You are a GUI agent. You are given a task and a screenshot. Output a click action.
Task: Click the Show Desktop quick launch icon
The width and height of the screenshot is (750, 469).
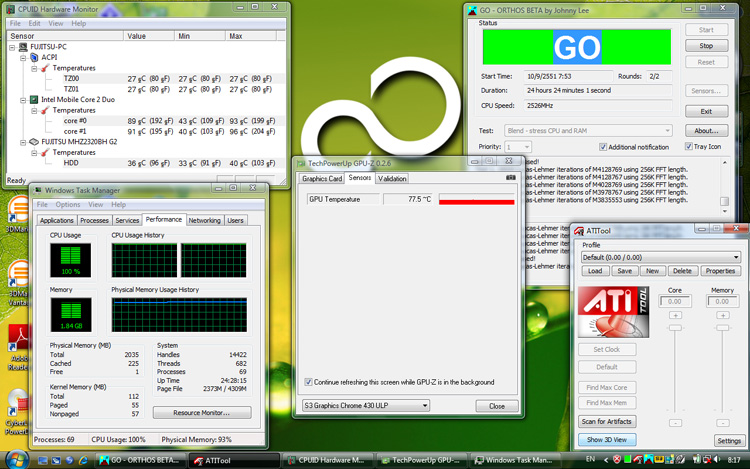pyautogui.click(x=43, y=460)
